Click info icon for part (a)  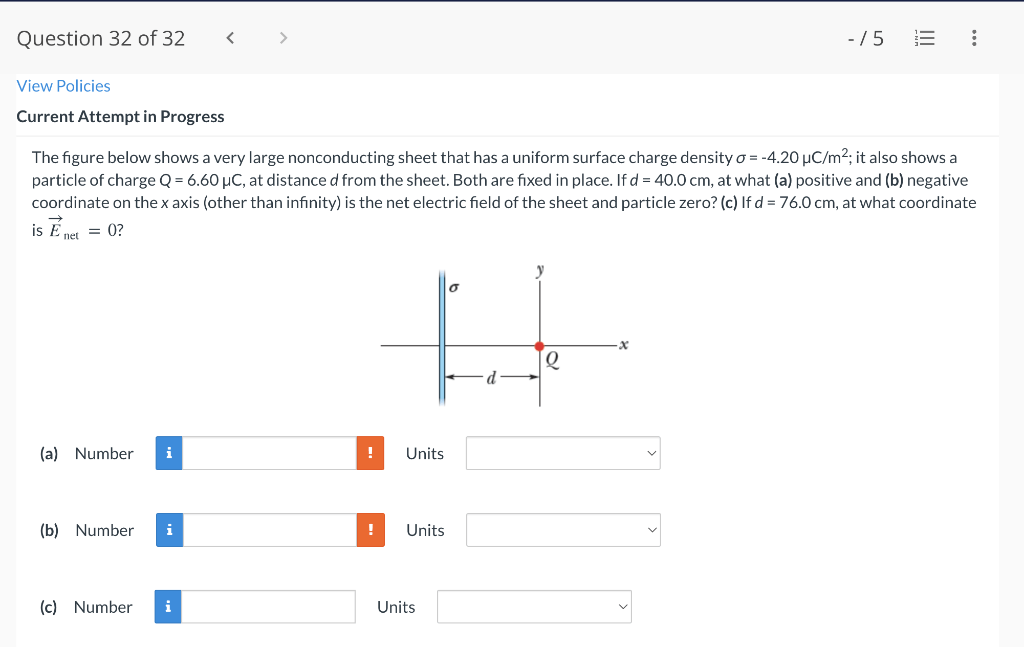click(169, 453)
